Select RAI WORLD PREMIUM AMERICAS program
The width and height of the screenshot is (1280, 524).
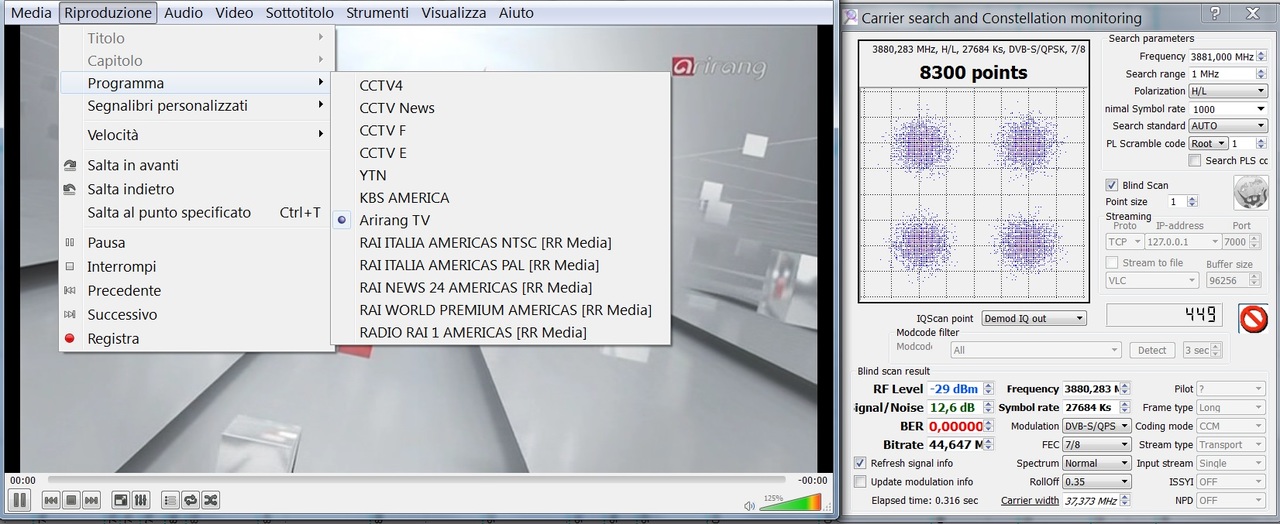(x=500, y=310)
